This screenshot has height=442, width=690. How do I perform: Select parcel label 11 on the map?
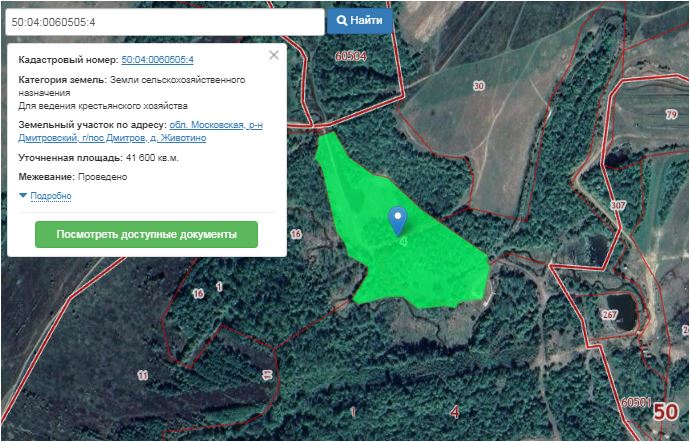[x=143, y=375]
